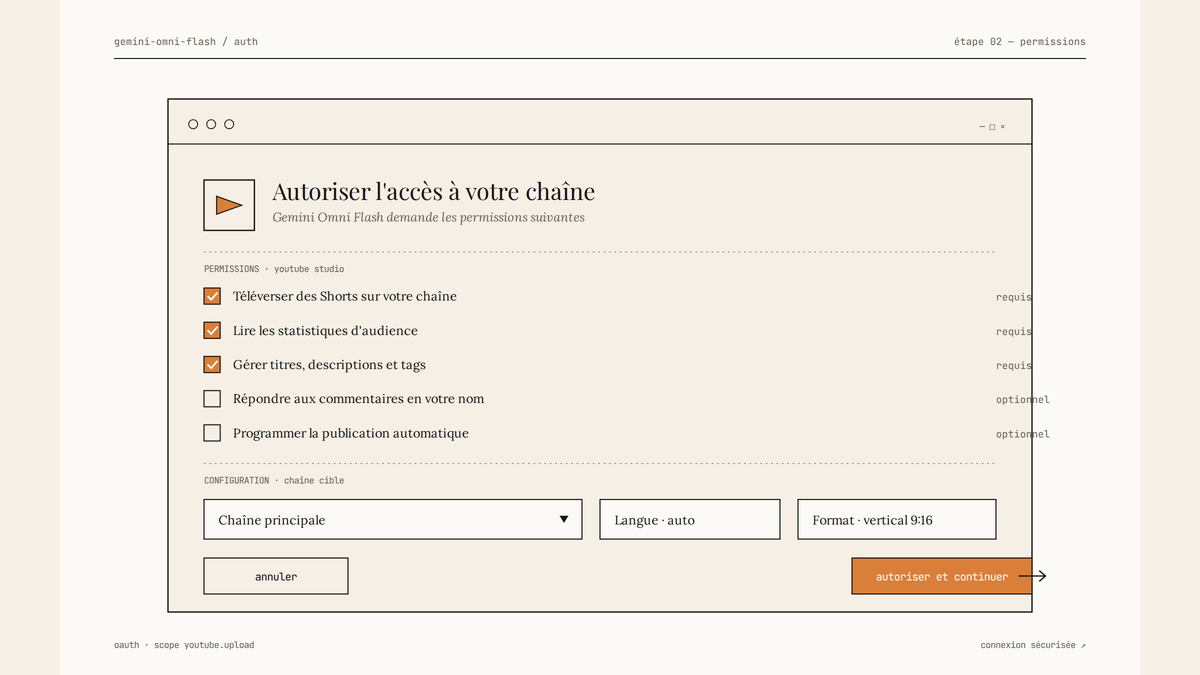Click the first circle in title bar
Viewport: 1200px width, 675px height.
[x=193, y=124]
